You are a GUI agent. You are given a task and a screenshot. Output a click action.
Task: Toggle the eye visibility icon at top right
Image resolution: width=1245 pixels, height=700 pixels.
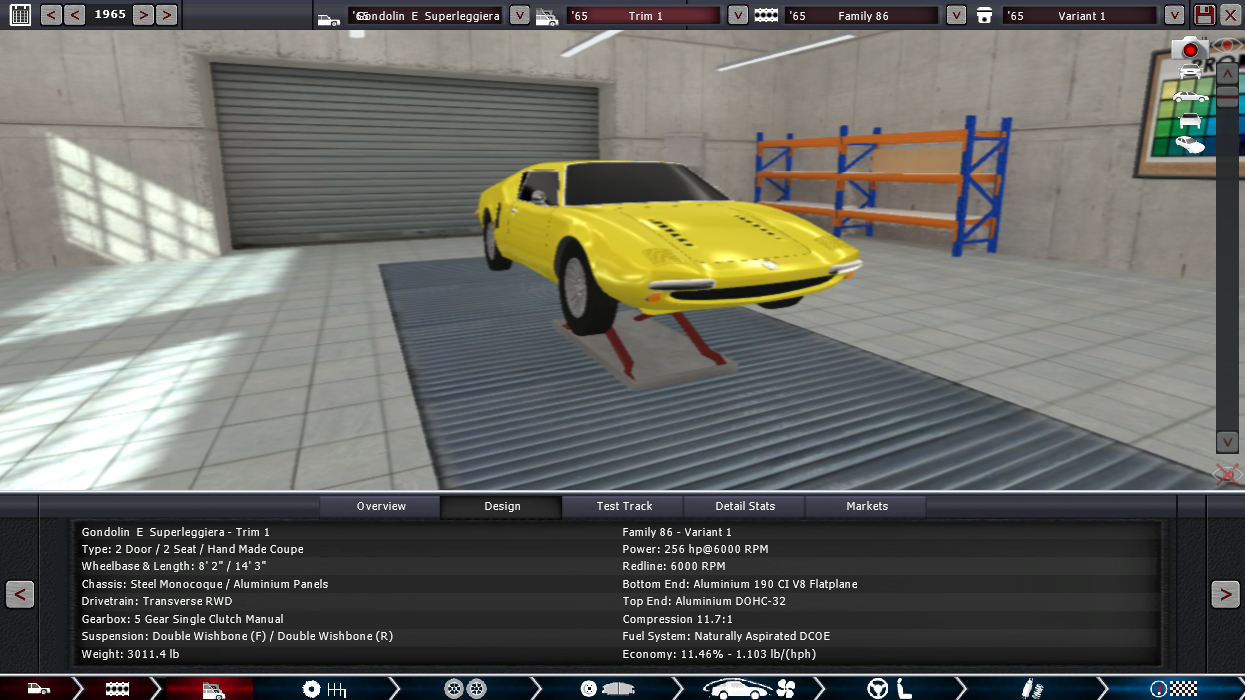tap(1227, 45)
